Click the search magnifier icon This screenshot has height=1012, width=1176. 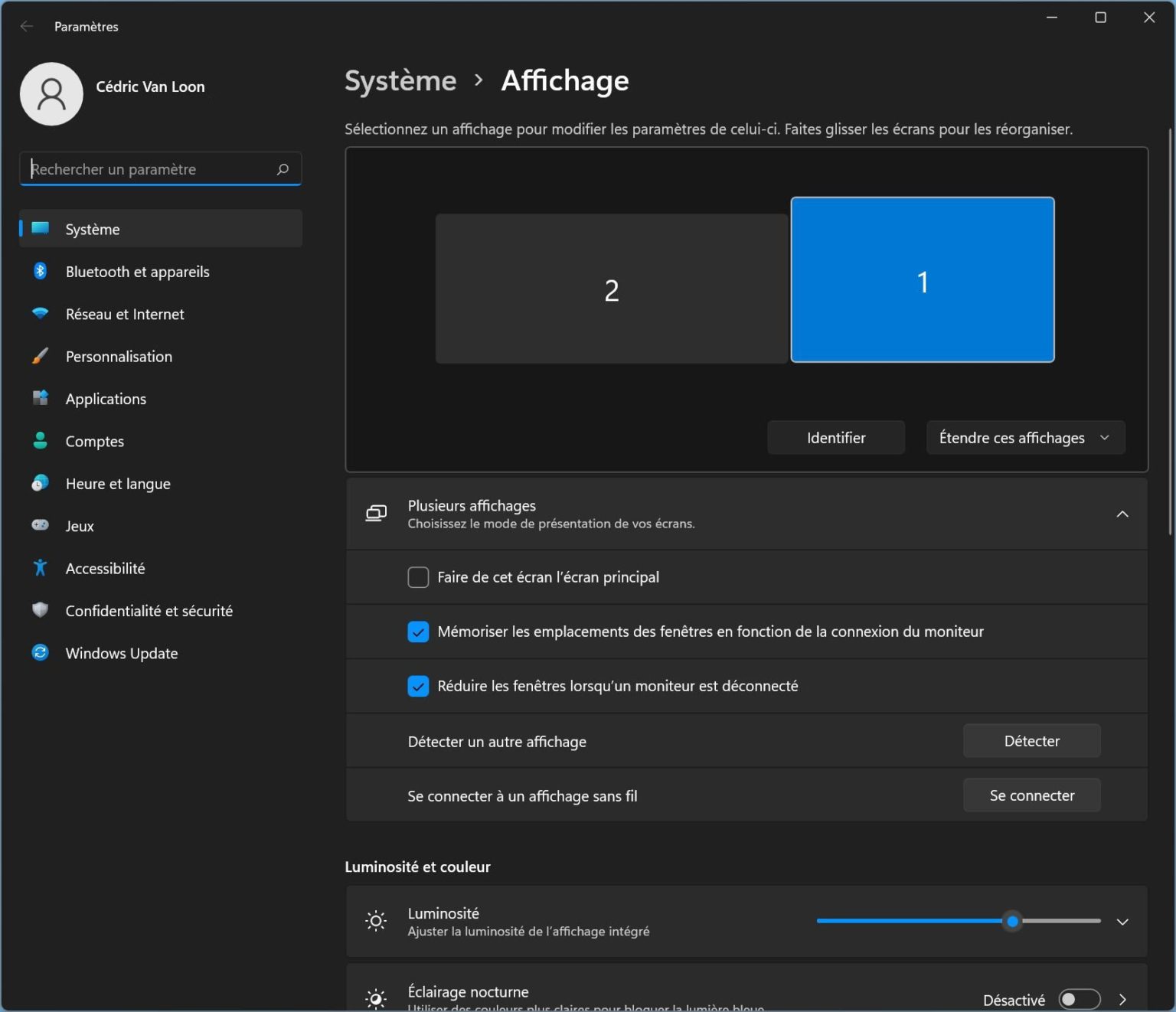coord(283,169)
